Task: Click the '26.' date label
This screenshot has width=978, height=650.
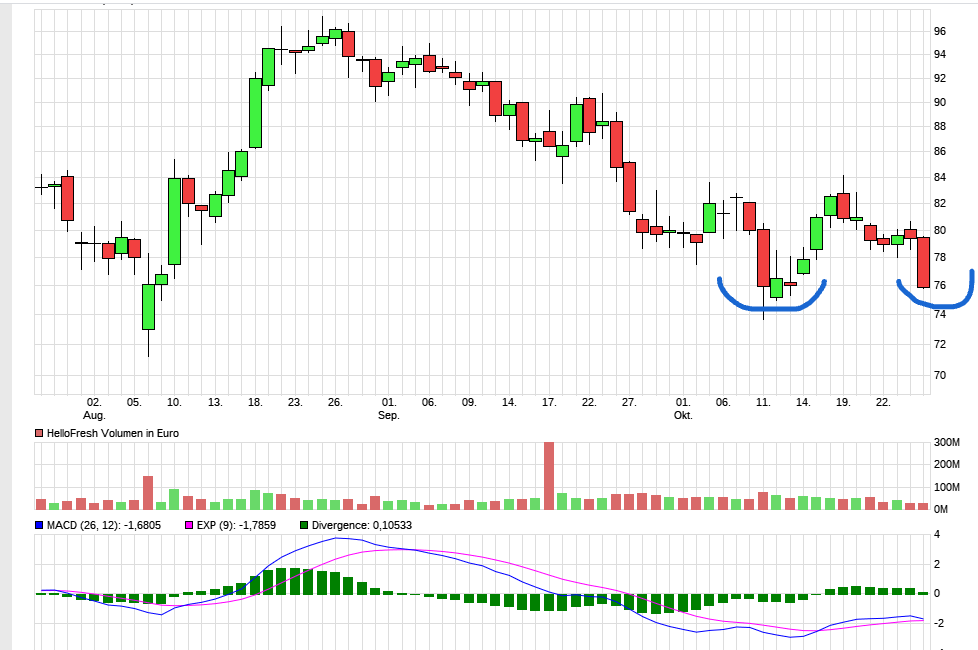Action: pyautogui.click(x=335, y=402)
